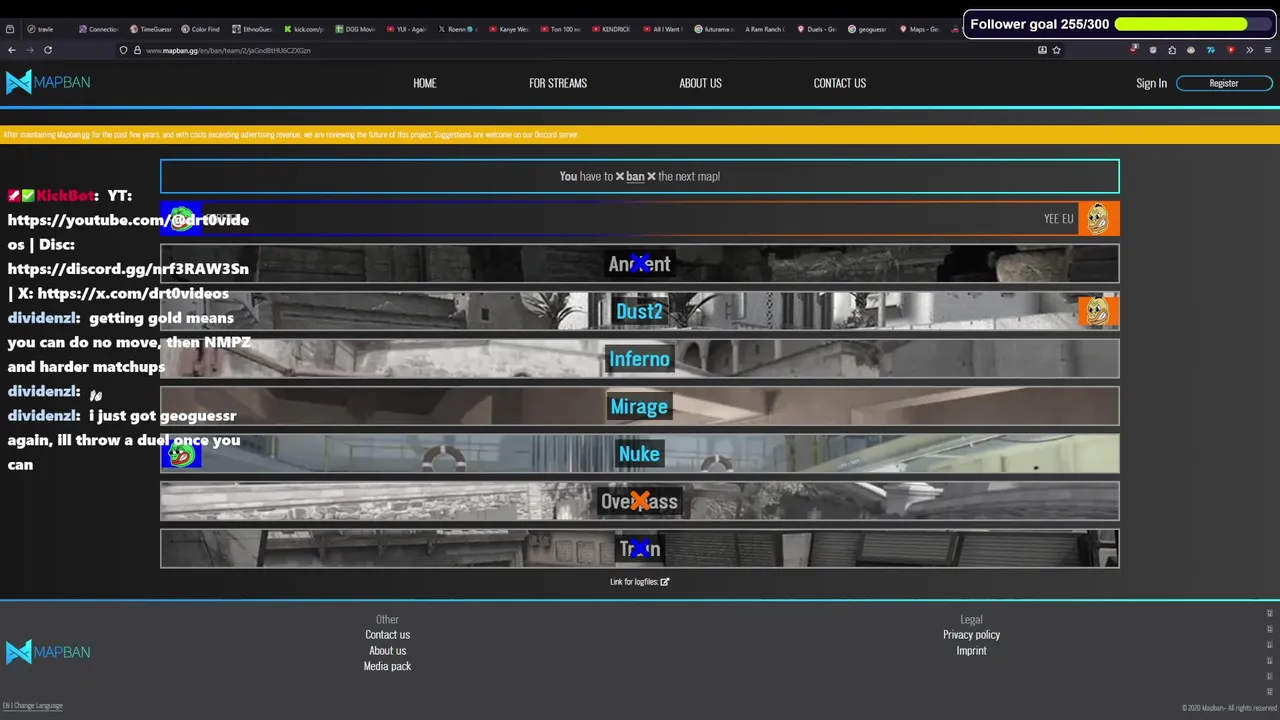Click the Train map row
Image resolution: width=1280 pixels, height=720 pixels.
pyautogui.click(x=639, y=548)
